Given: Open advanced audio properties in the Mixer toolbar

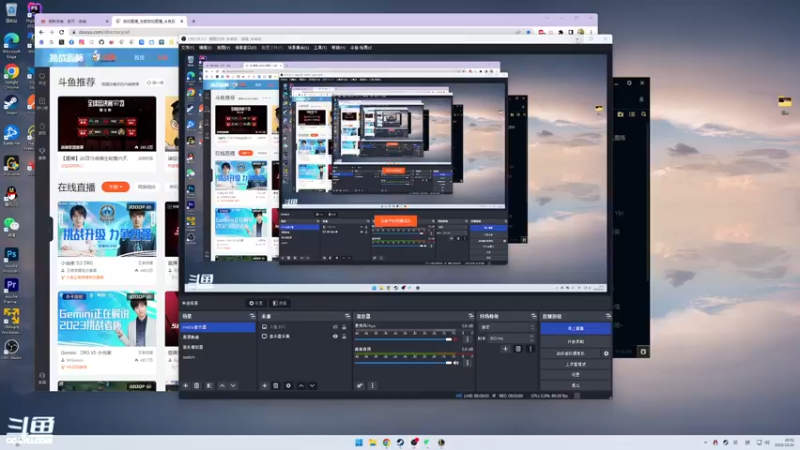Looking at the screenshot, I should click(x=360, y=386).
